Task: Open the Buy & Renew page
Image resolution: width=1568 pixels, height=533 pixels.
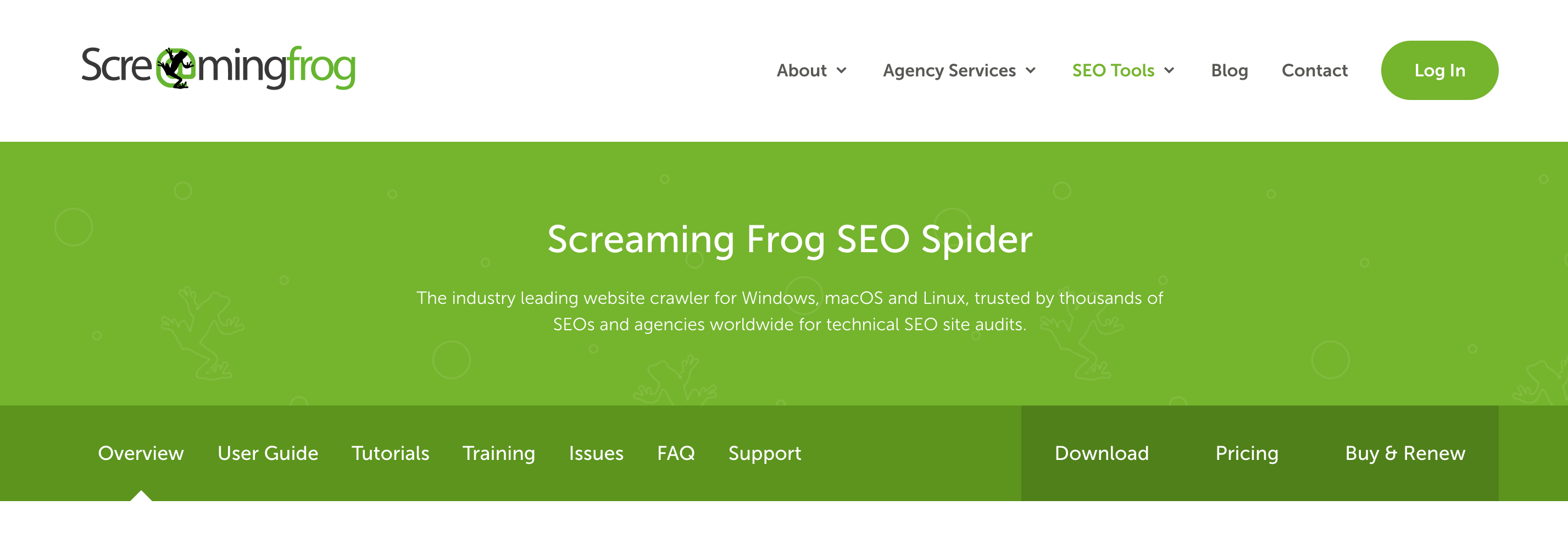Action: click(x=1404, y=453)
